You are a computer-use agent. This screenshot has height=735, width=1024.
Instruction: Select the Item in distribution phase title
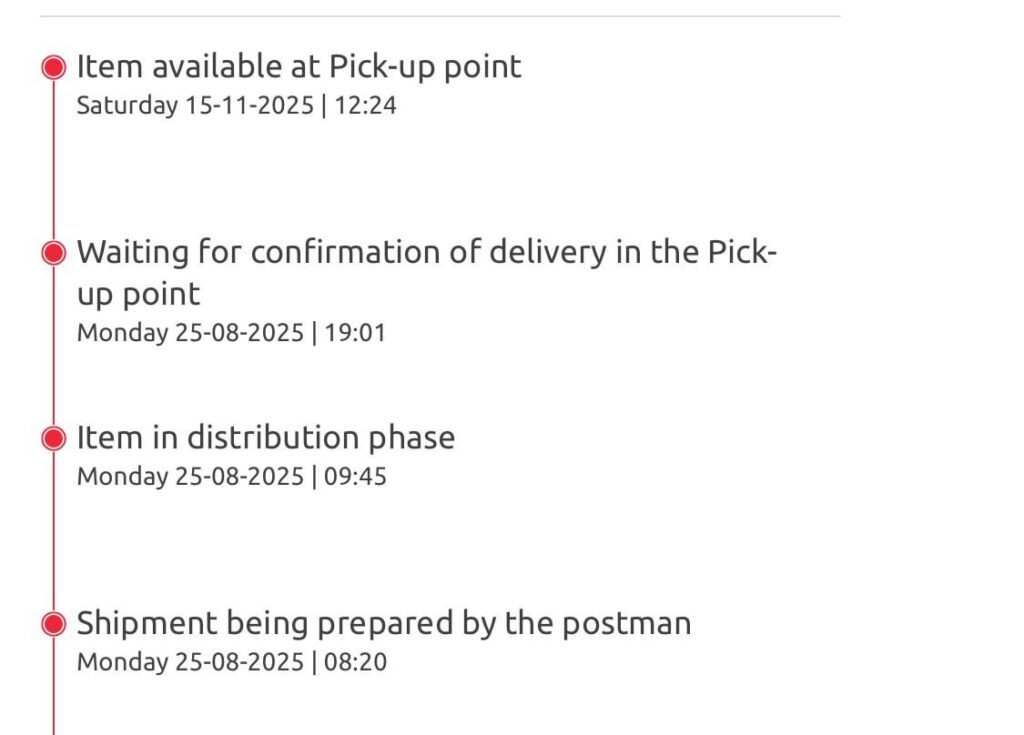point(266,438)
